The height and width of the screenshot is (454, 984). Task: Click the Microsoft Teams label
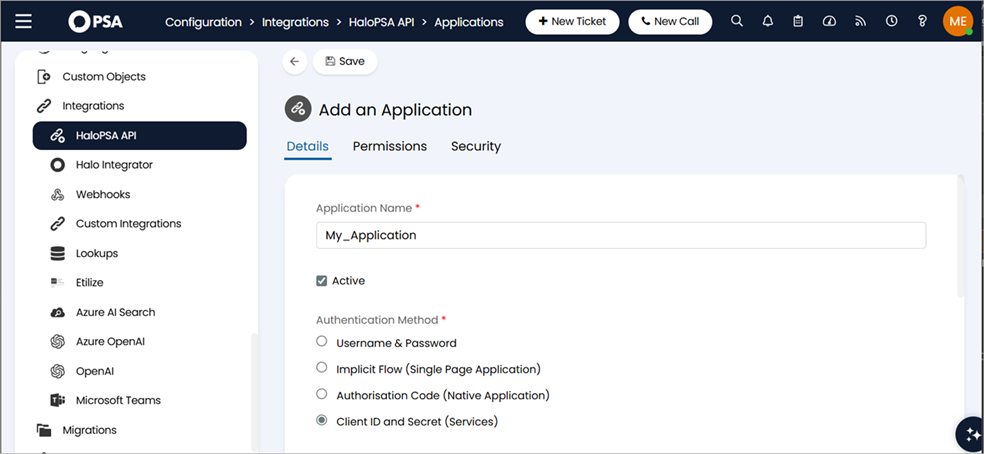pos(118,401)
